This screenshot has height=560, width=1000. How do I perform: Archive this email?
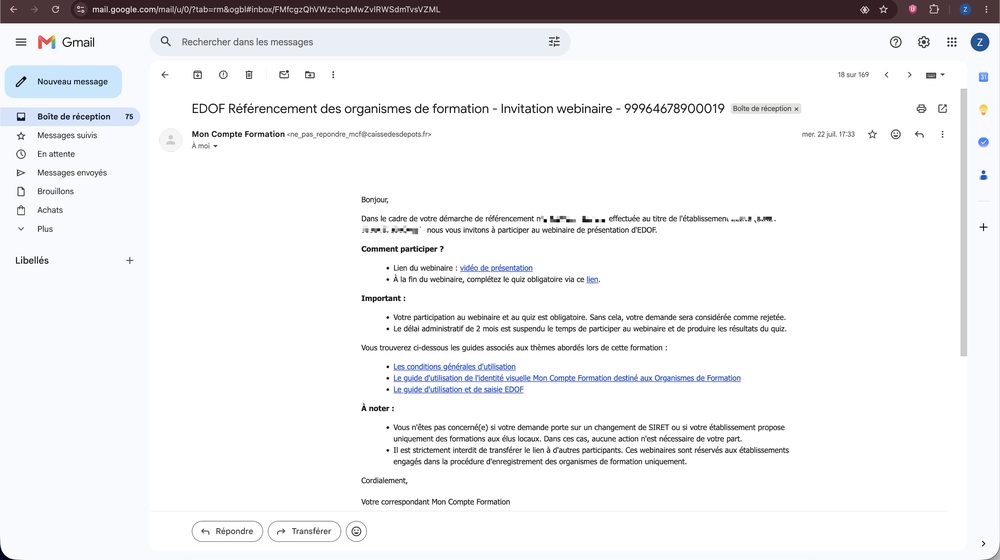click(198, 75)
